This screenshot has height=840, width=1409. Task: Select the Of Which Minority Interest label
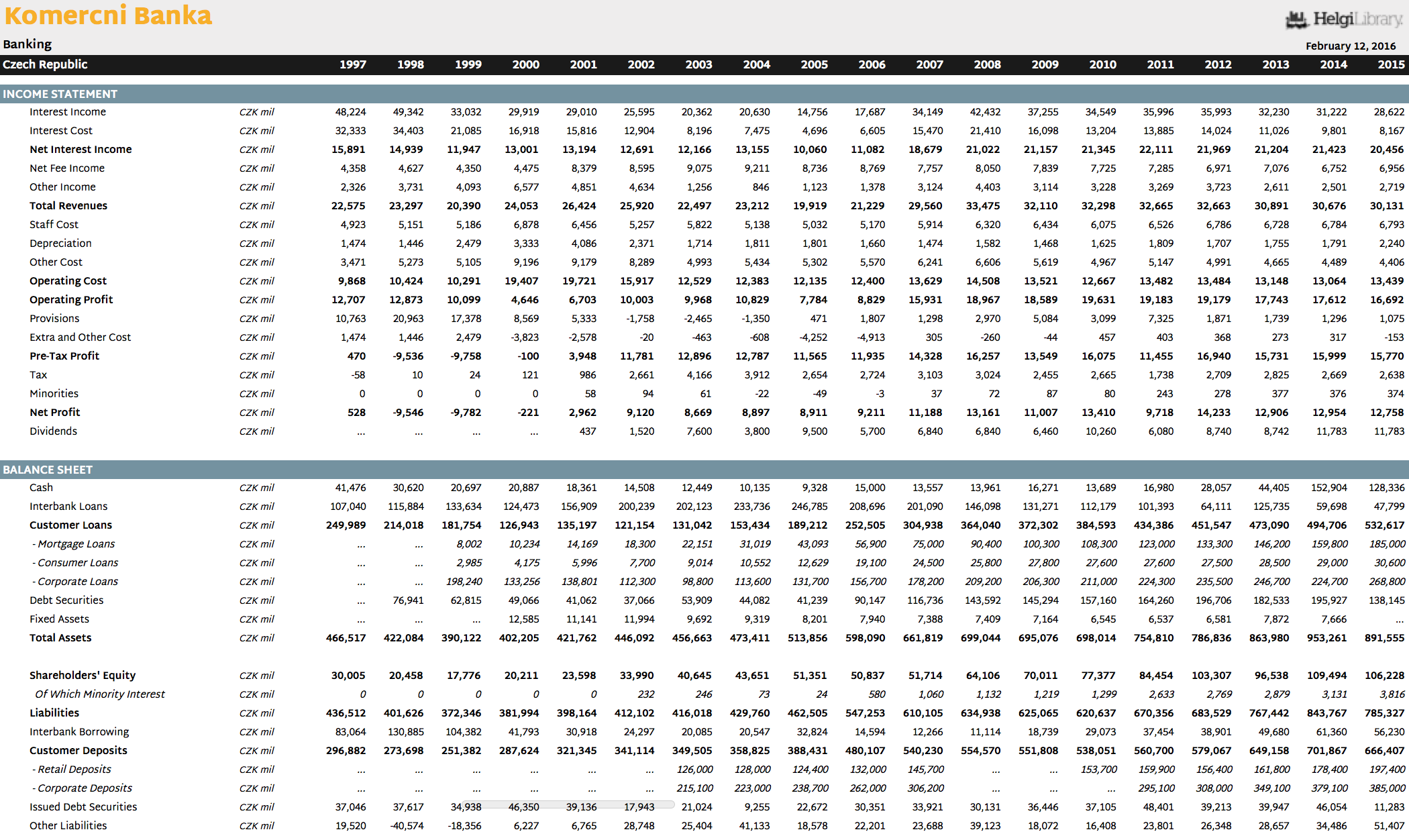(100, 694)
